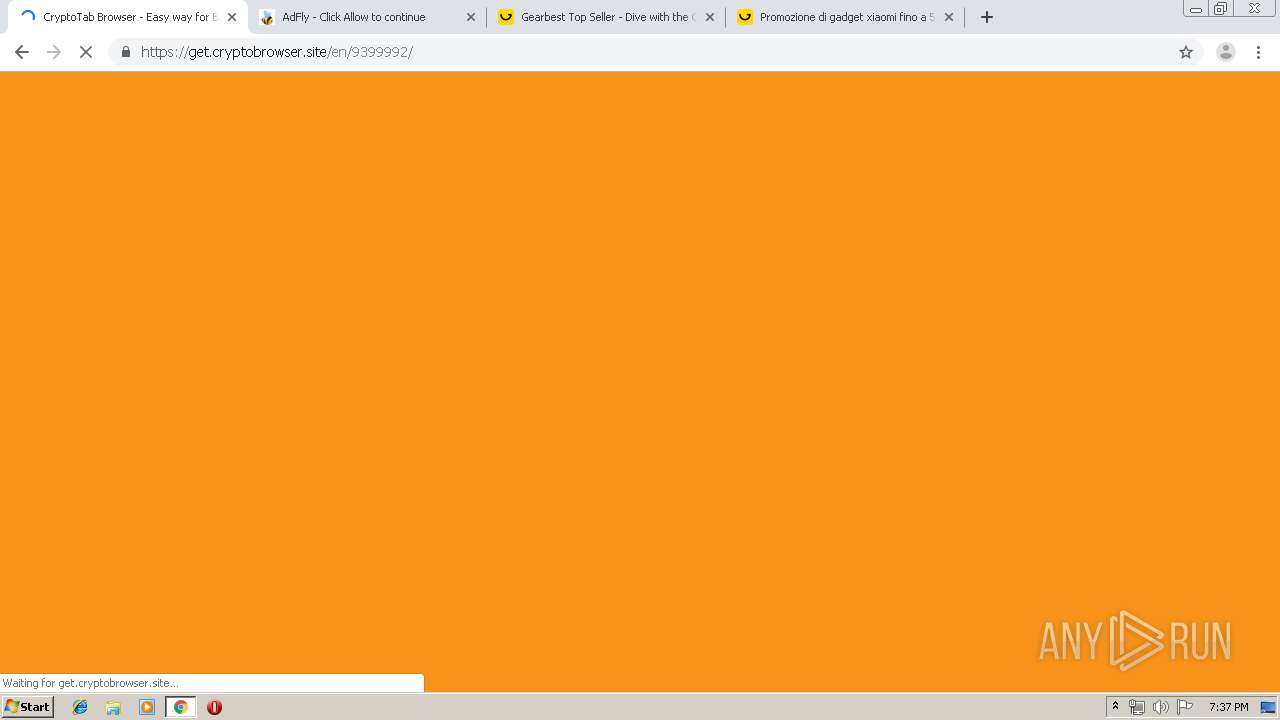Go back to previous page
Viewport: 1280px width, 720px height.
pos(22,52)
